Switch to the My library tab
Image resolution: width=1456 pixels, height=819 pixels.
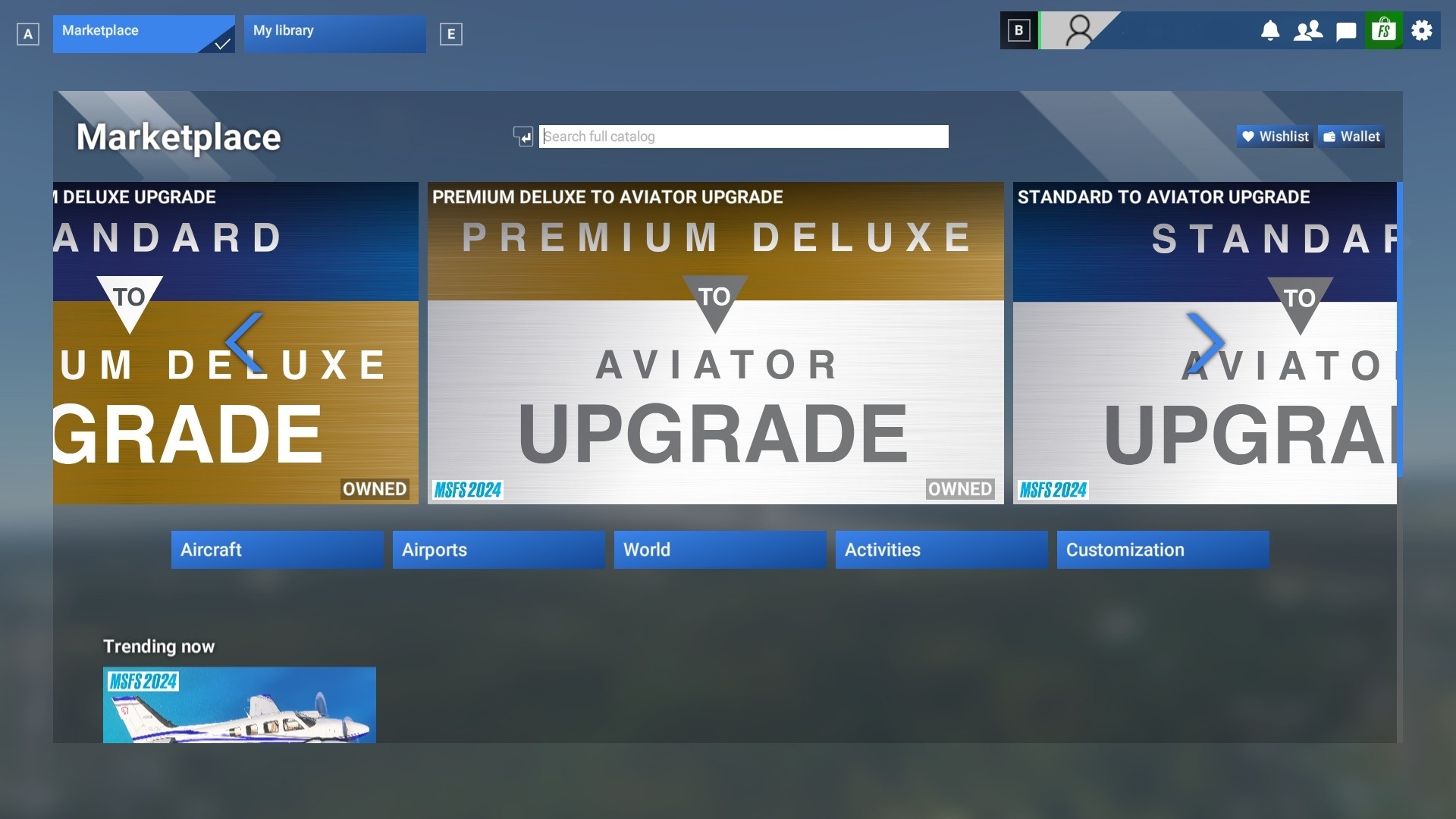pos(334,34)
